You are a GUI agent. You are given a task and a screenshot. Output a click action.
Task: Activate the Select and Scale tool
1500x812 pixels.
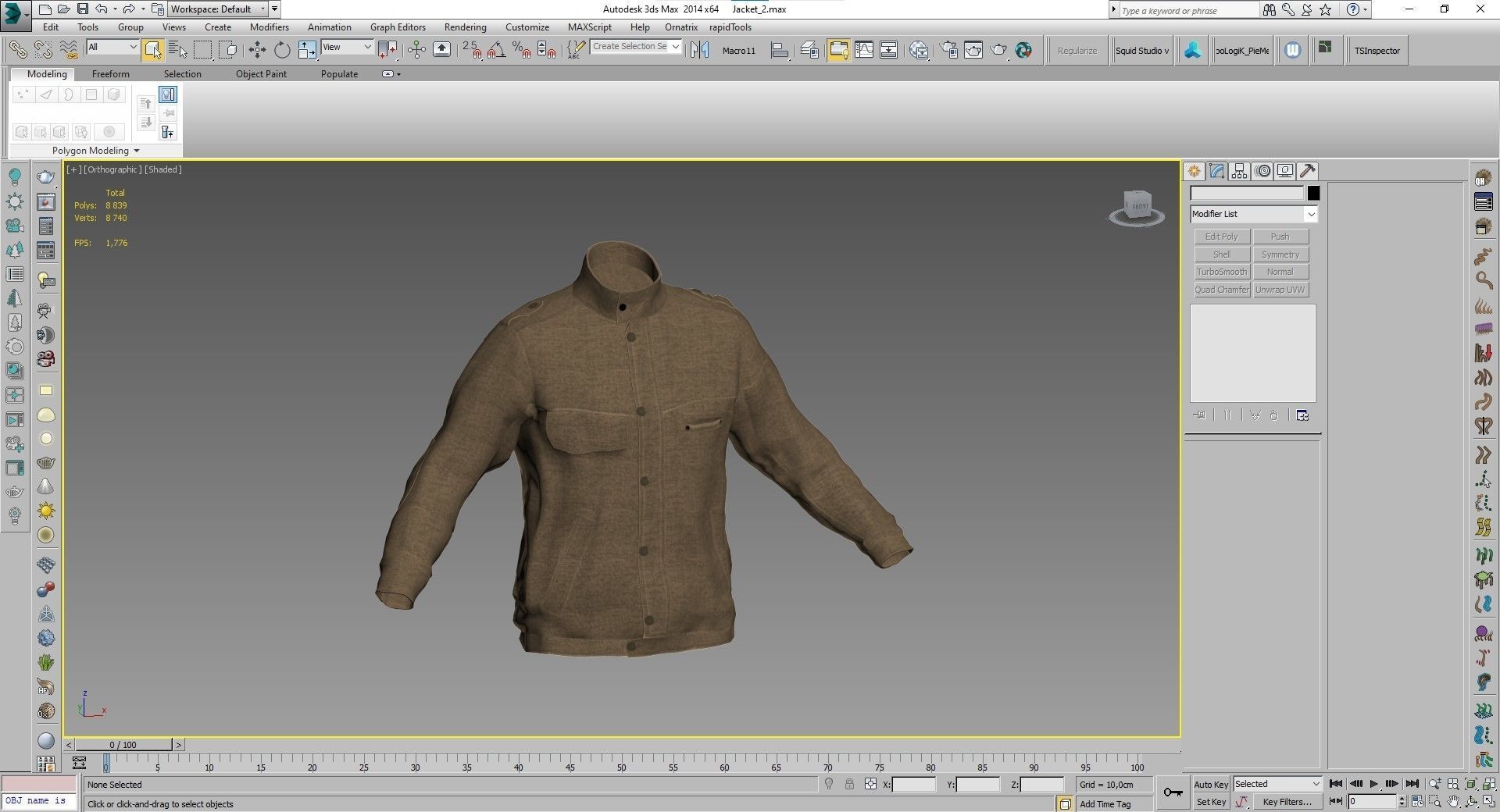tap(307, 50)
